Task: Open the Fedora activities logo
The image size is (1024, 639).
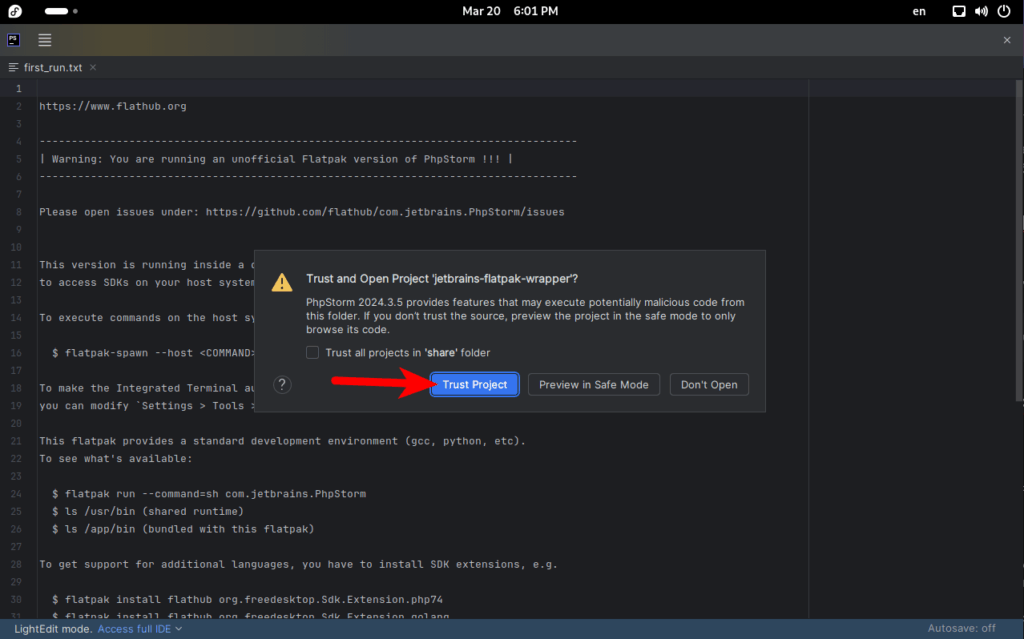Action: 15,11
